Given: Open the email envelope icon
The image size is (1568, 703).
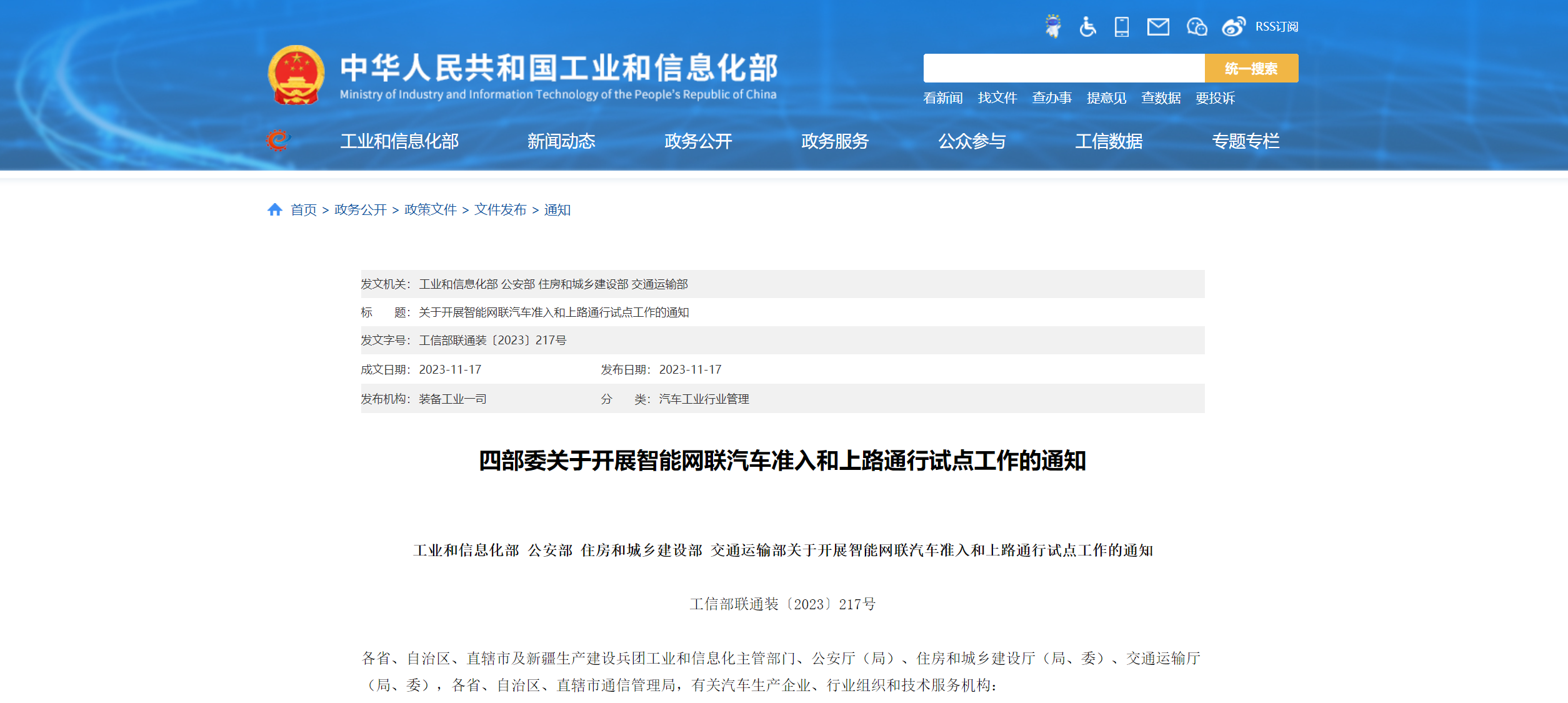Looking at the screenshot, I should (1158, 27).
